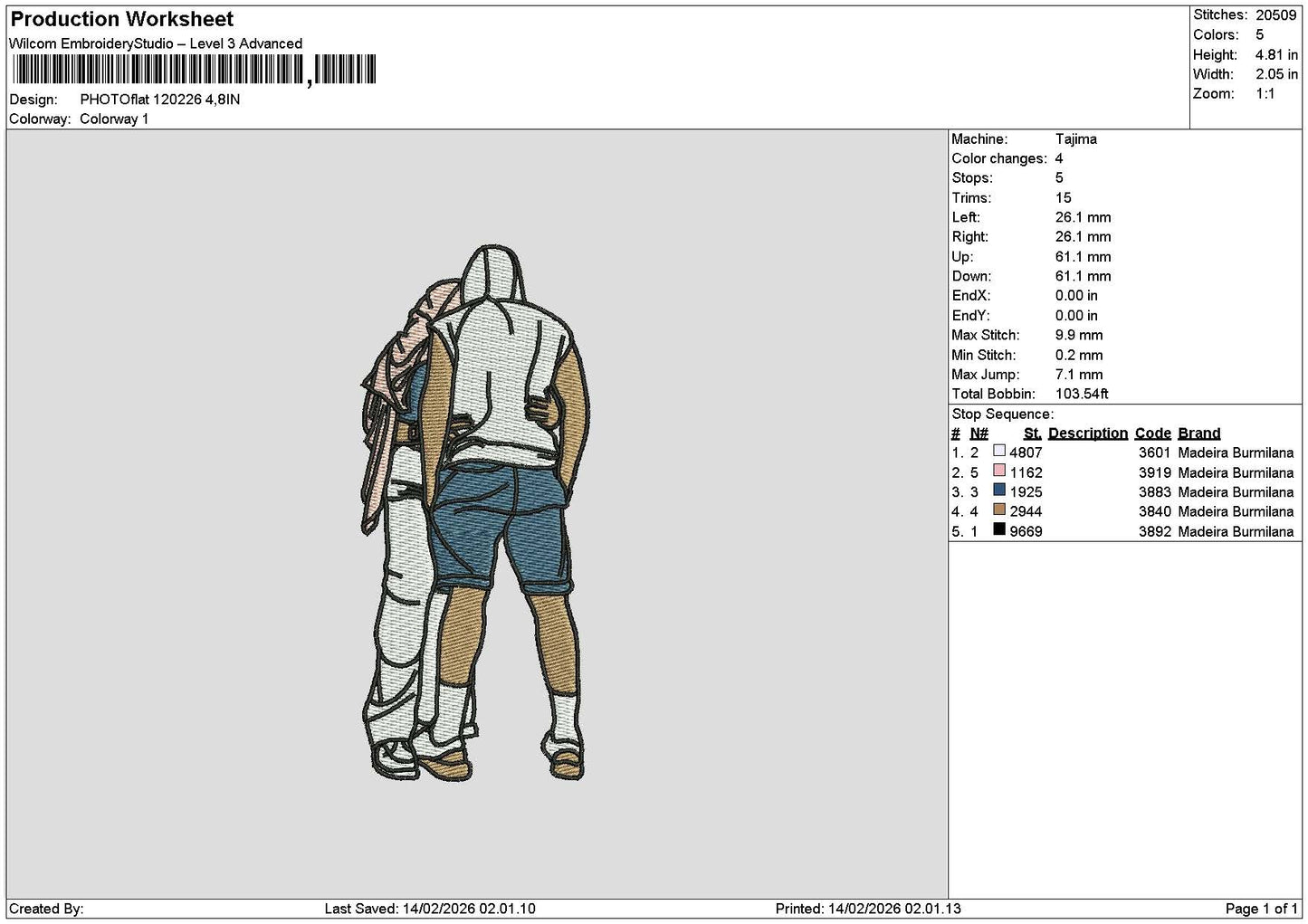Image resolution: width=1308 pixels, height=924 pixels.
Task: Click the Stitches value '20509'
Action: tap(1276, 15)
